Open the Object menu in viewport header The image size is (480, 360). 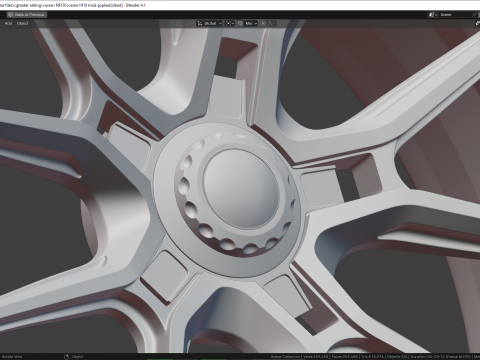pos(22,23)
